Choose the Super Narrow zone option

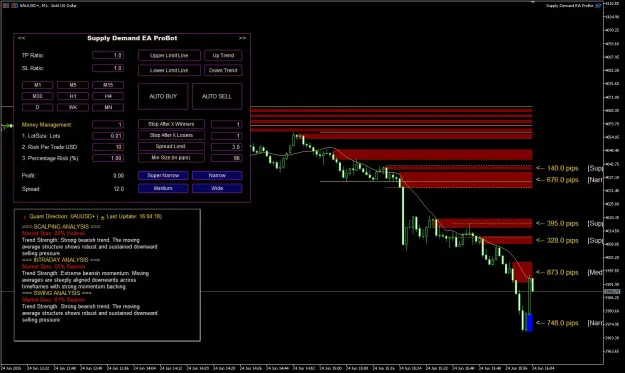click(163, 175)
